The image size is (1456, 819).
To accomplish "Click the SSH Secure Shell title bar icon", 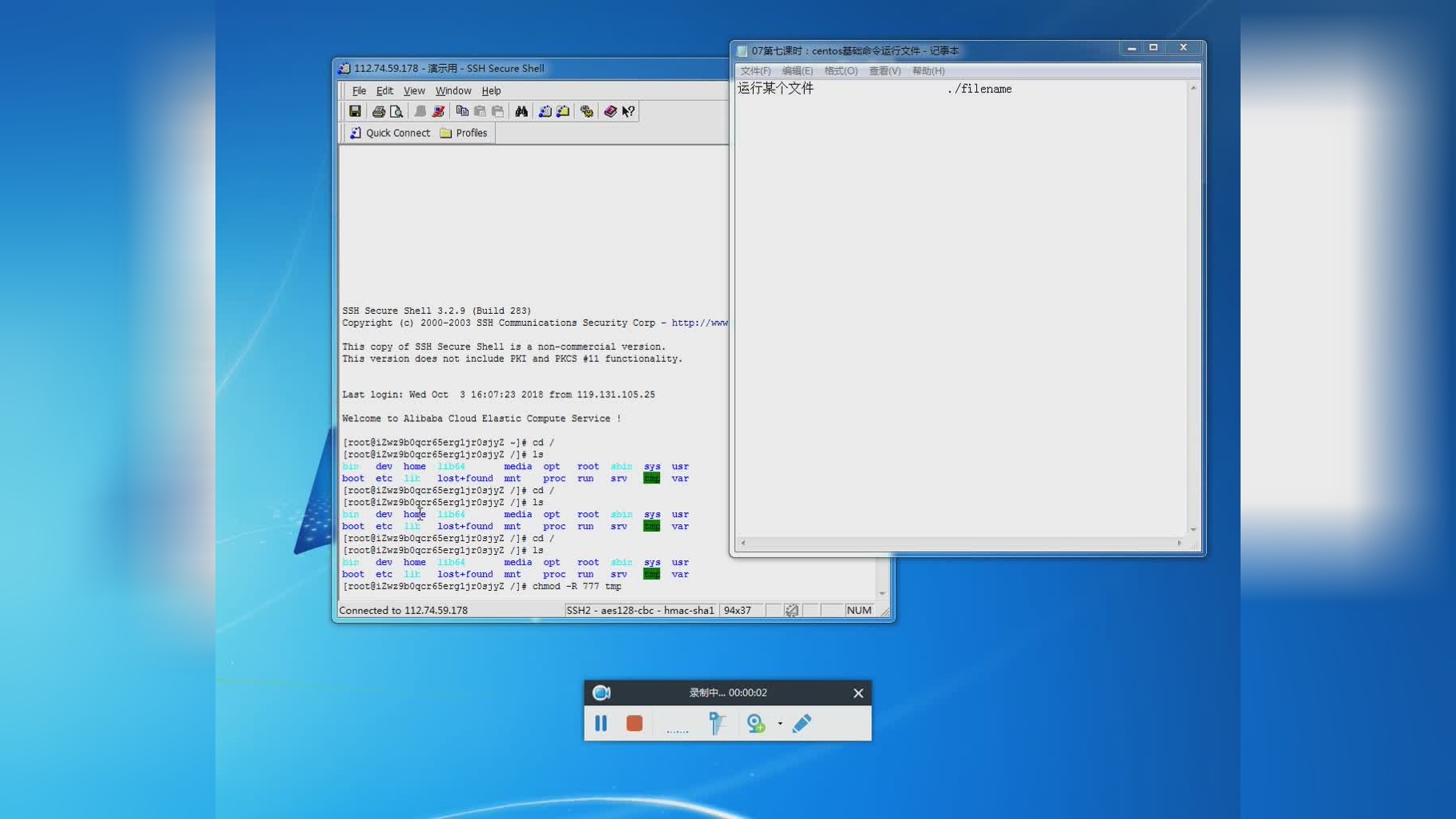I will coord(344,68).
